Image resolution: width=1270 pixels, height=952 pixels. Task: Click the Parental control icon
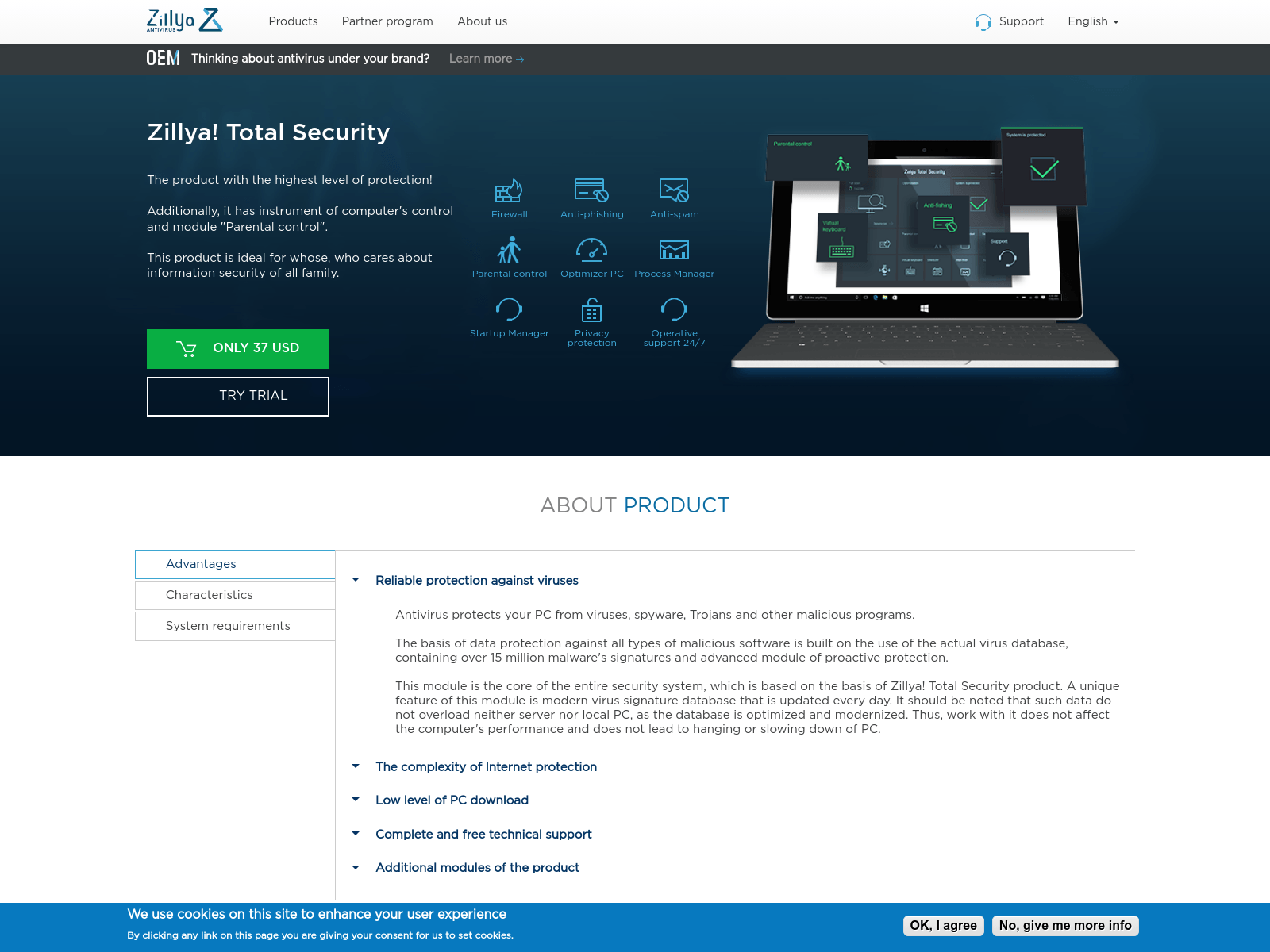(509, 250)
